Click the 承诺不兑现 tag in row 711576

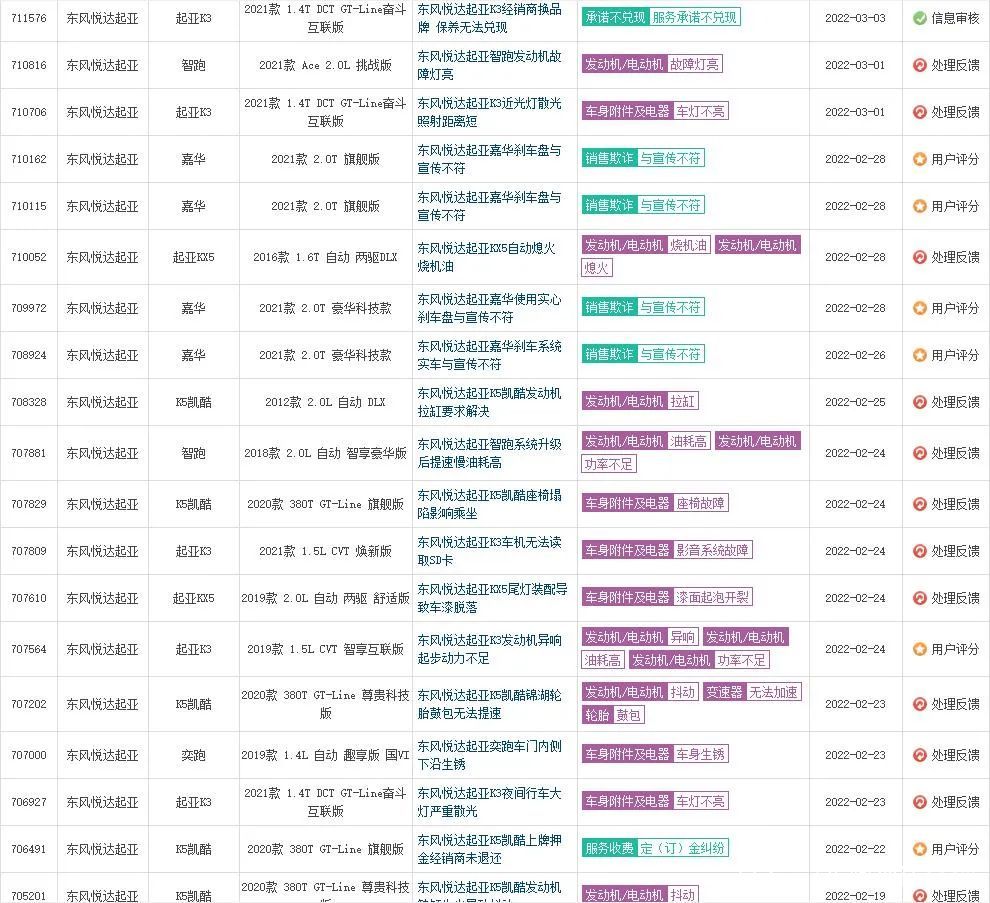point(615,17)
